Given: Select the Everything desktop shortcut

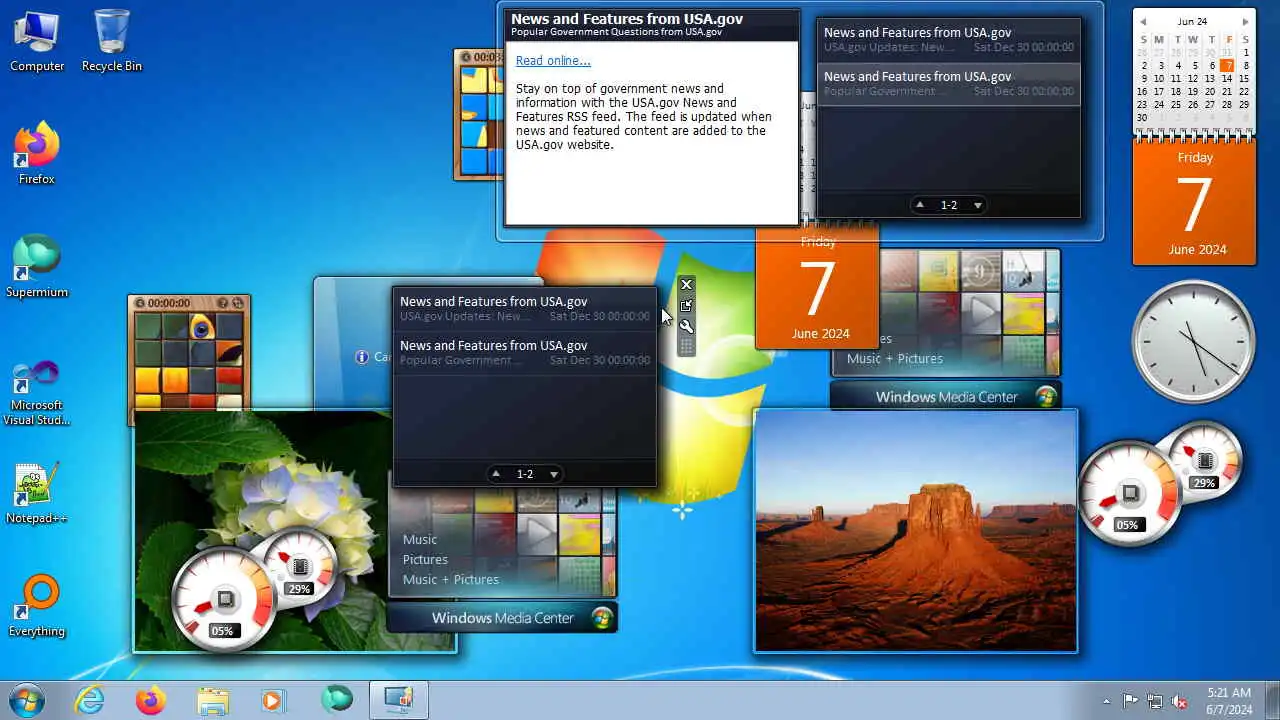Looking at the screenshot, I should 37,606.
